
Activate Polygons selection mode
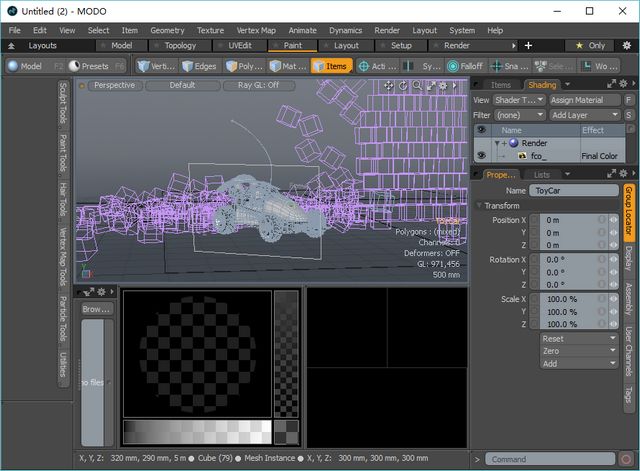coord(244,66)
